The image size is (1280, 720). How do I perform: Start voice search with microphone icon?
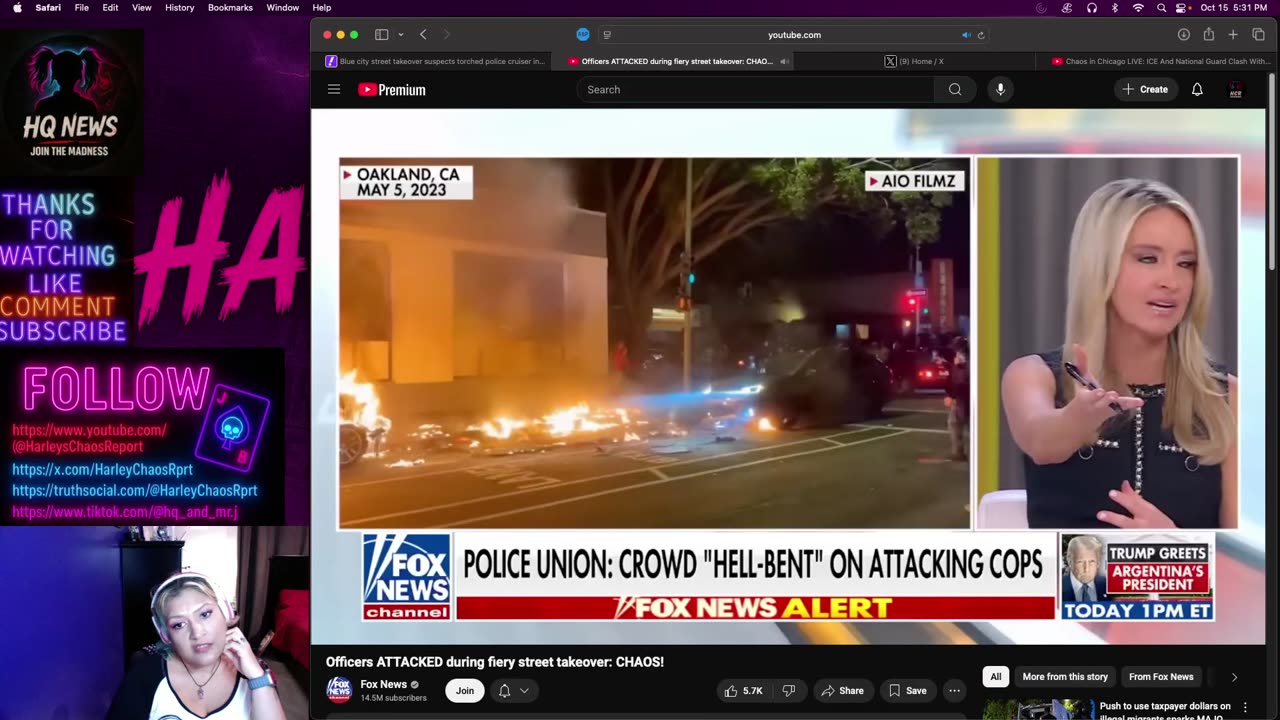click(x=1000, y=89)
